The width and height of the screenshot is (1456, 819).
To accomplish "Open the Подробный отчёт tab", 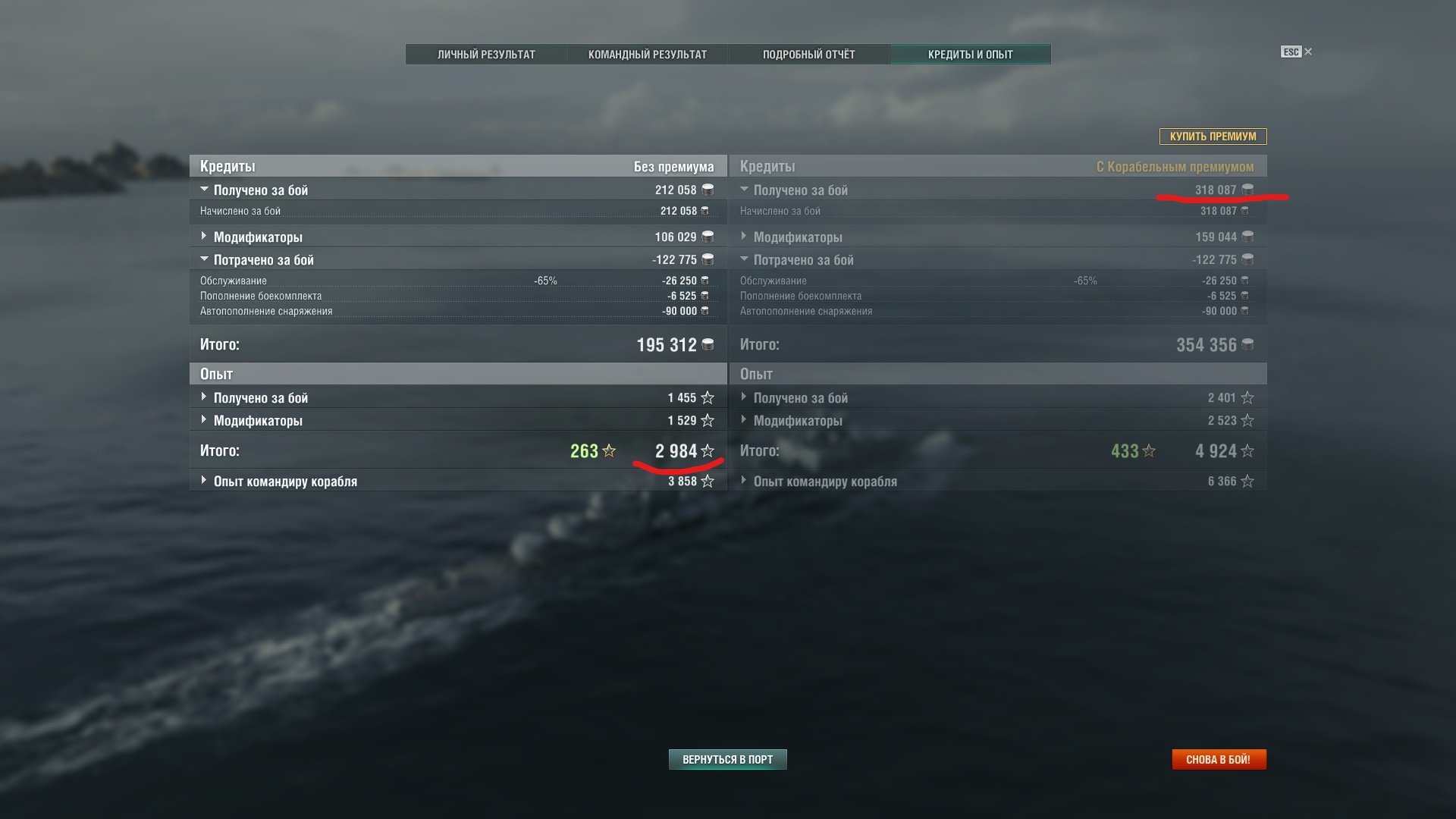I will point(808,55).
